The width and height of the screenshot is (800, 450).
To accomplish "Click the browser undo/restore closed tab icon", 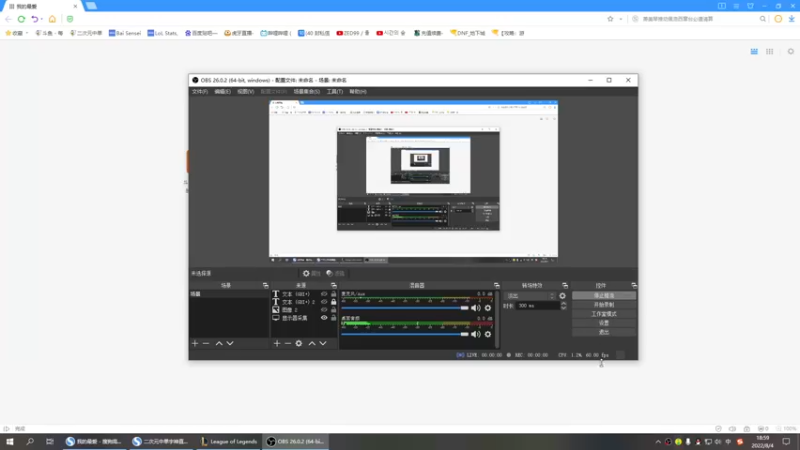I will 34,19.
